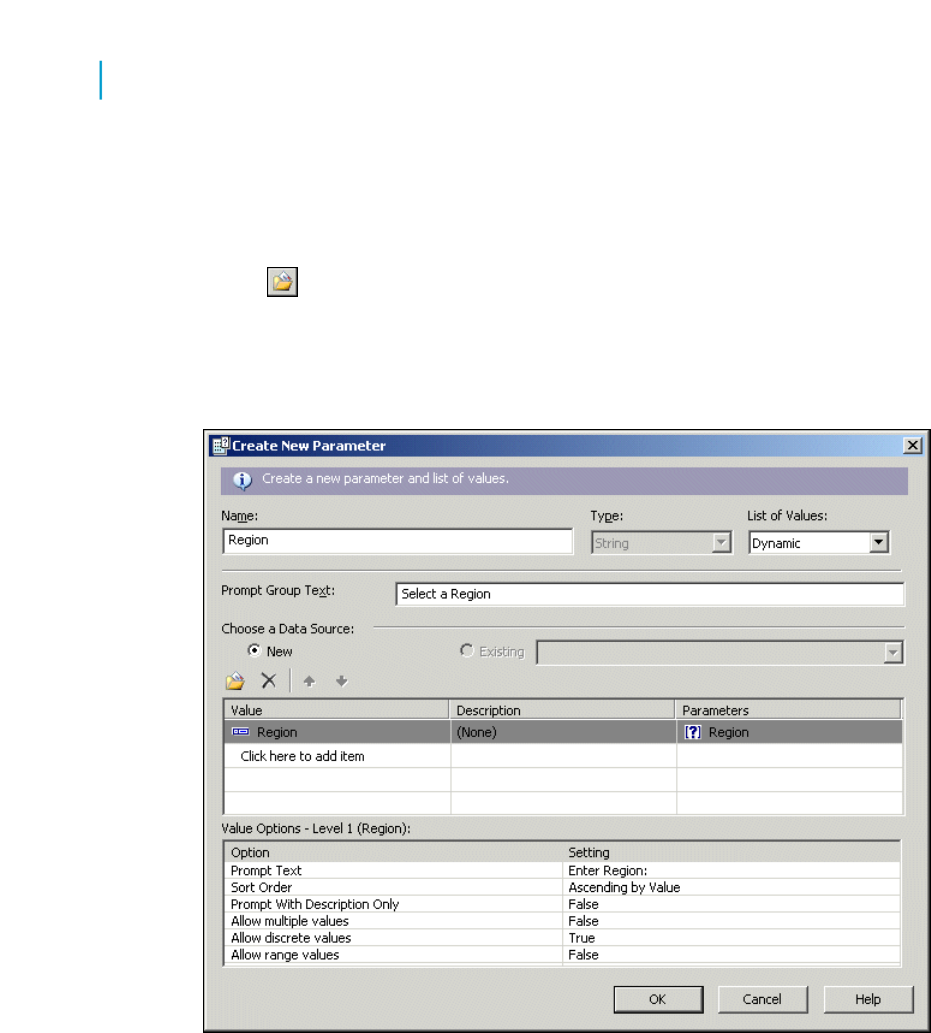This screenshot has width=931, height=1033.
Task: Click False setting for Prompt With Description Only
Action: coord(583,904)
